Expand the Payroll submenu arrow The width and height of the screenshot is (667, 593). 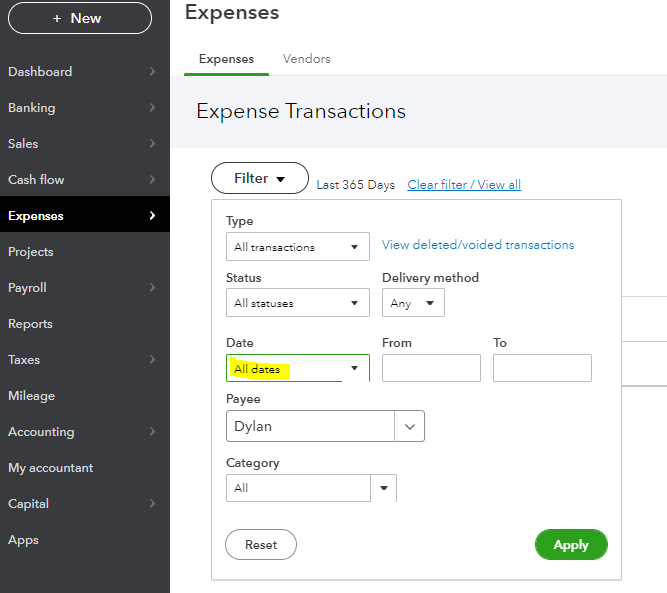152,288
